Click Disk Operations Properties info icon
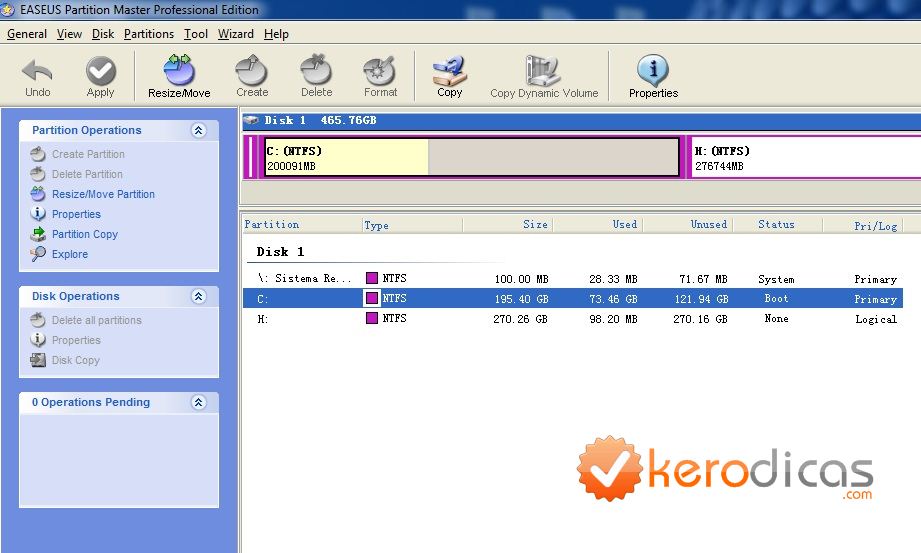 click(38, 340)
